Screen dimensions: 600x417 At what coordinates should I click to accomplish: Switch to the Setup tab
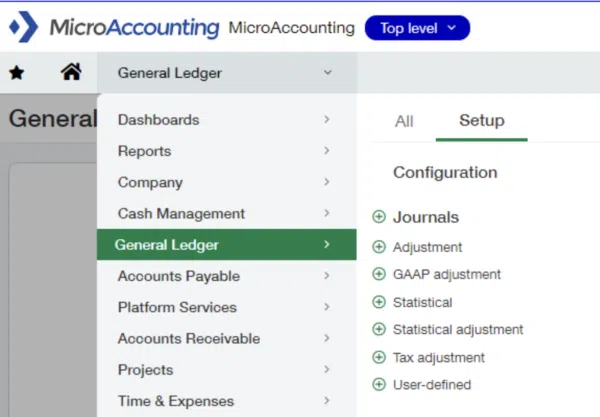pyautogui.click(x=482, y=121)
